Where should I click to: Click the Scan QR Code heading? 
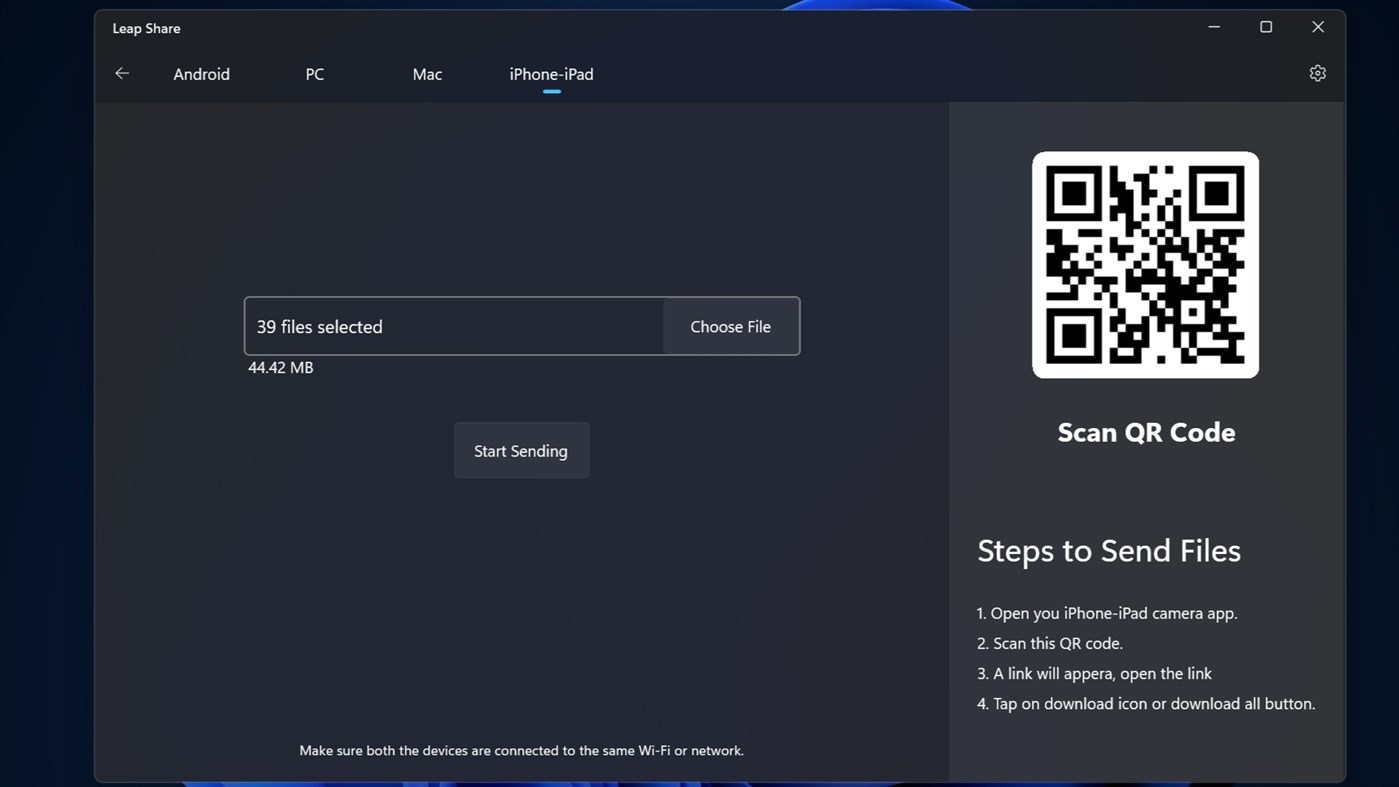click(x=1145, y=431)
